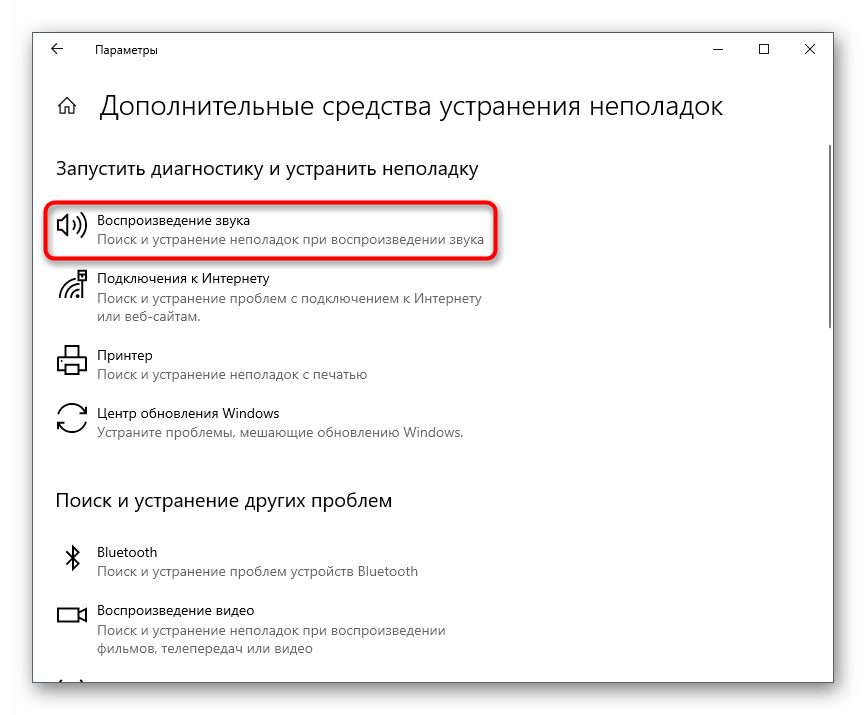Click the vertical scrollbar thumb

829,235
